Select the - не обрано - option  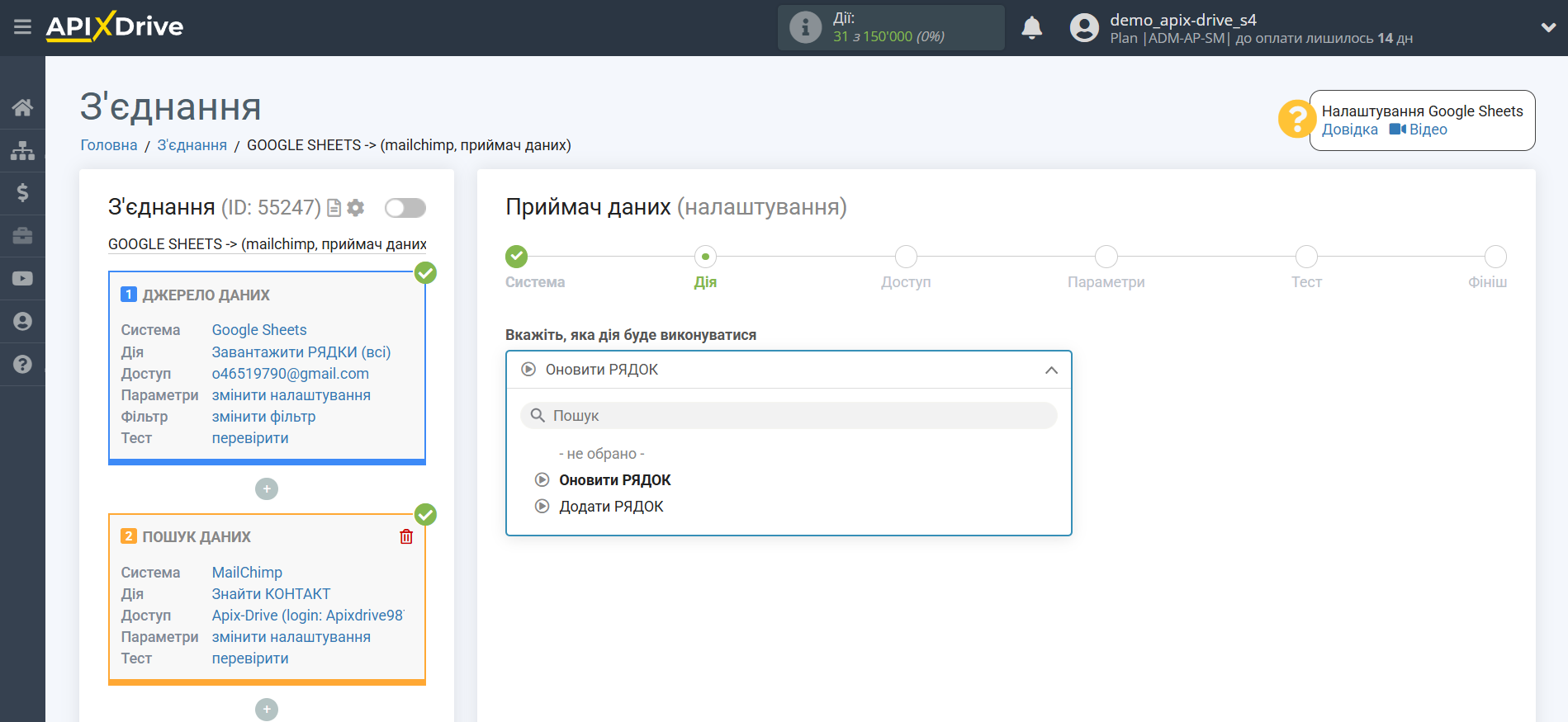click(602, 454)
